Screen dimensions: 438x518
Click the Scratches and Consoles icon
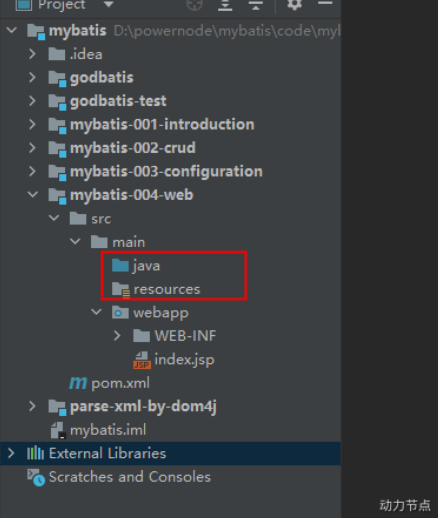click(36, 478)
